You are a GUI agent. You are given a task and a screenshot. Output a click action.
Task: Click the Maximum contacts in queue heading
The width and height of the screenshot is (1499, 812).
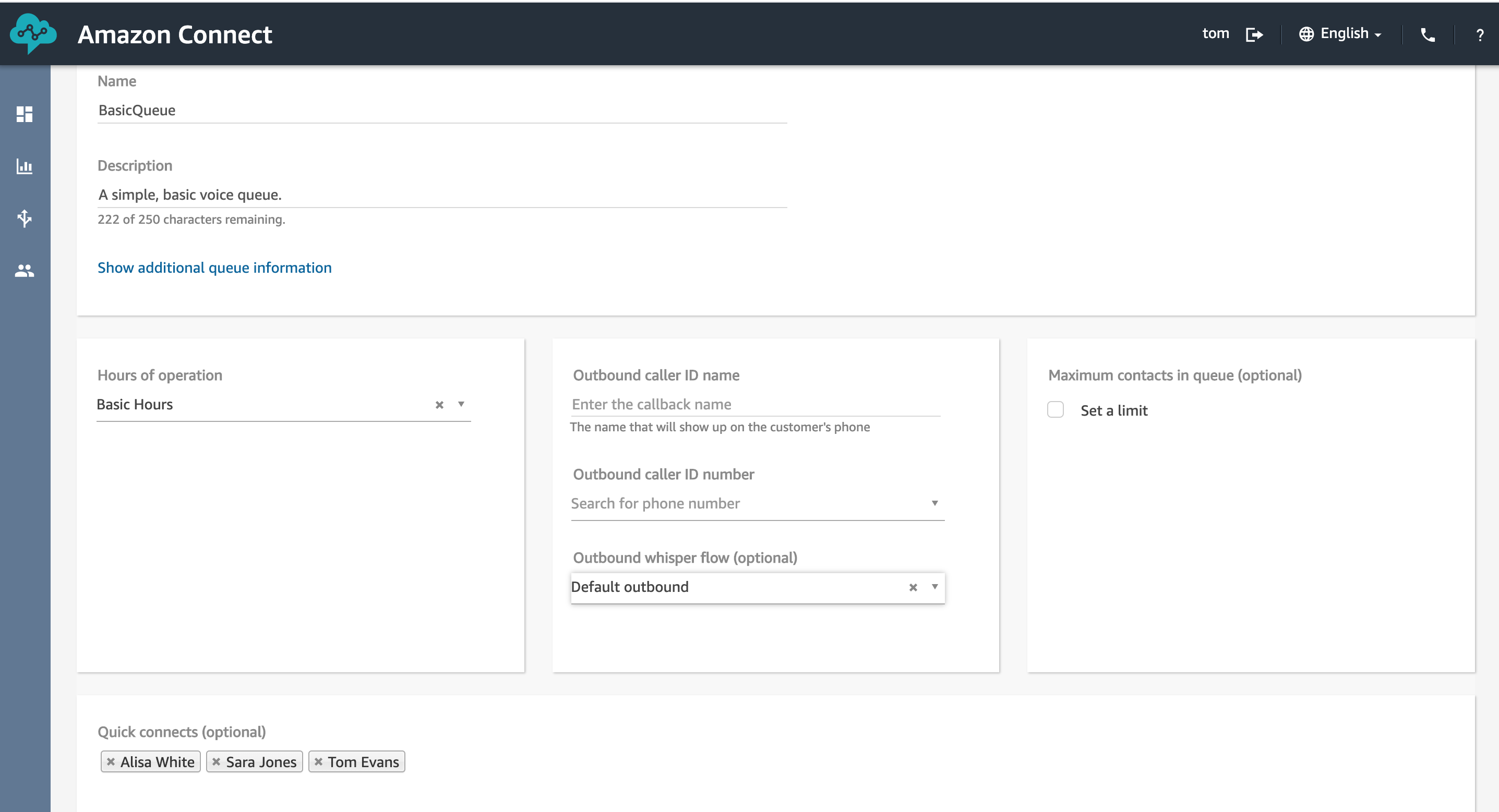1175,375
